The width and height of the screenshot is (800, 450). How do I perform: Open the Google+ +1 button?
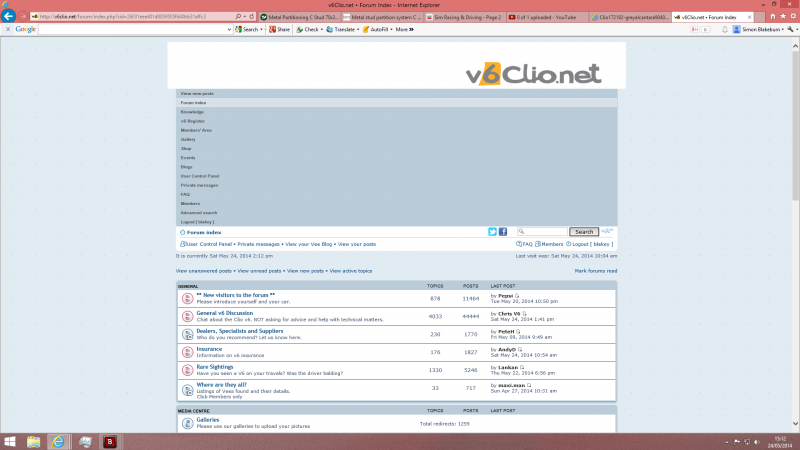pyautogui.click(x=694, y=30)
